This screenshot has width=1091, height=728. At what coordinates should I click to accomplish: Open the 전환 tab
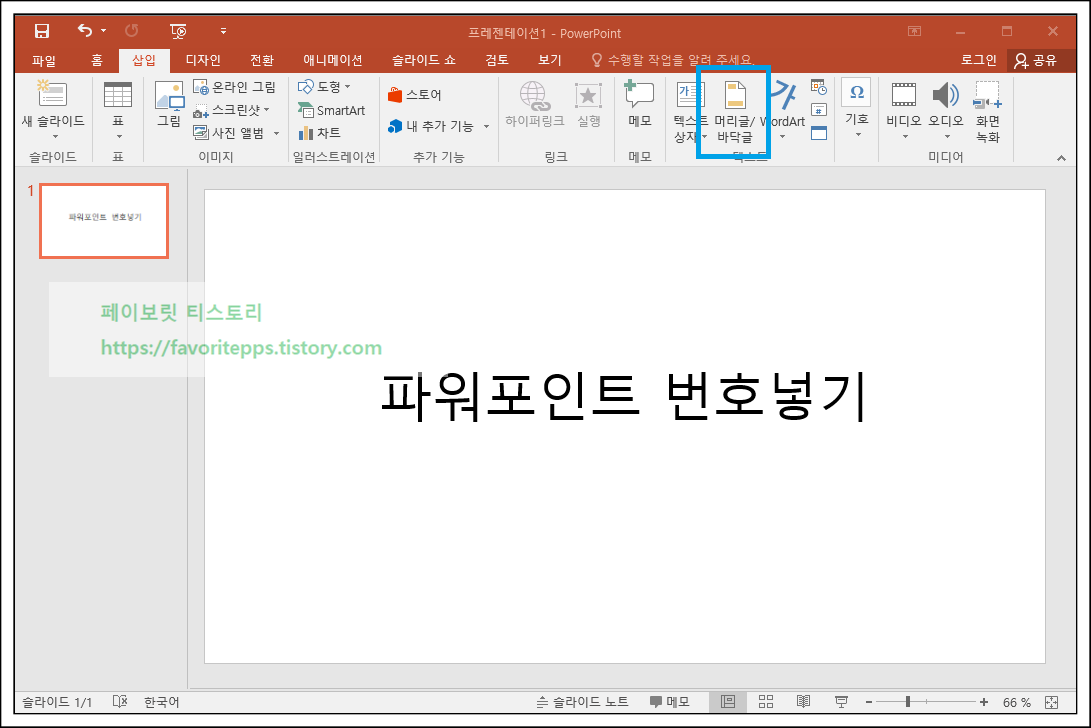coord(262,61)
